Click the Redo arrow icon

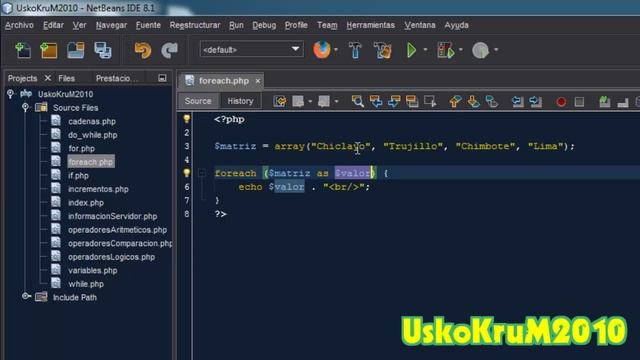[x=169, y=50]
